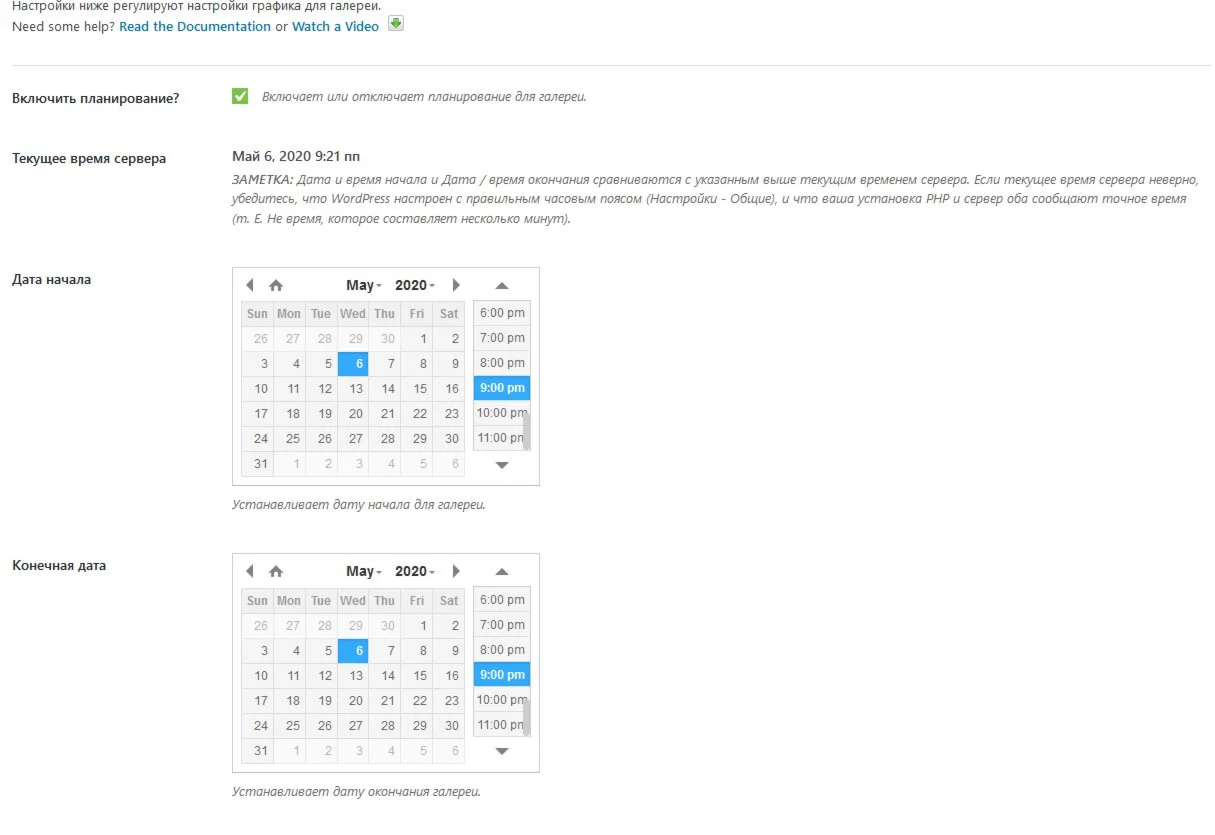Select 8:00 pm in start date time list
Screen dimensions: 1215x835
pos(501,363)
